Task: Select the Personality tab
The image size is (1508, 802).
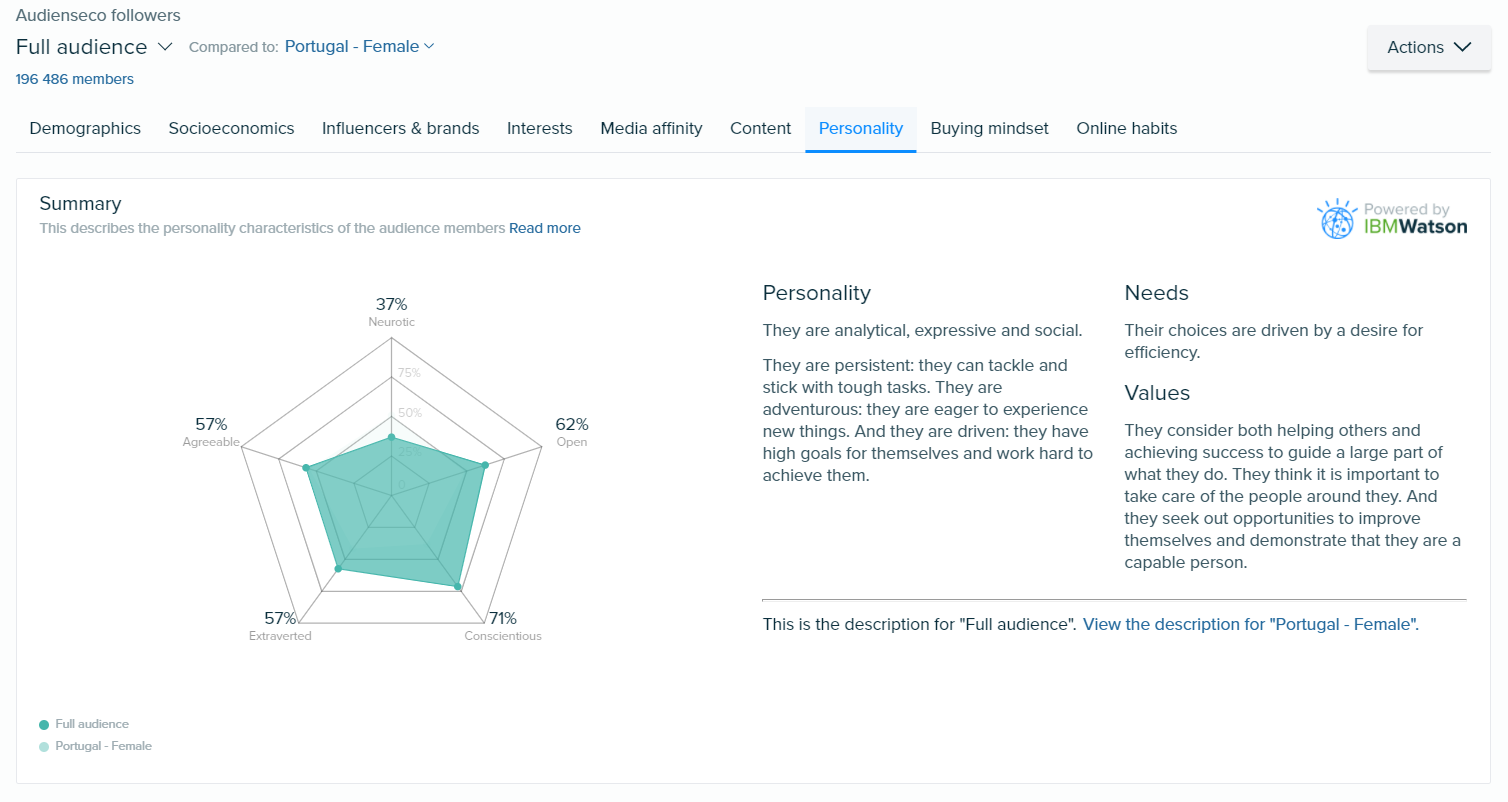Action: point(860,128)
